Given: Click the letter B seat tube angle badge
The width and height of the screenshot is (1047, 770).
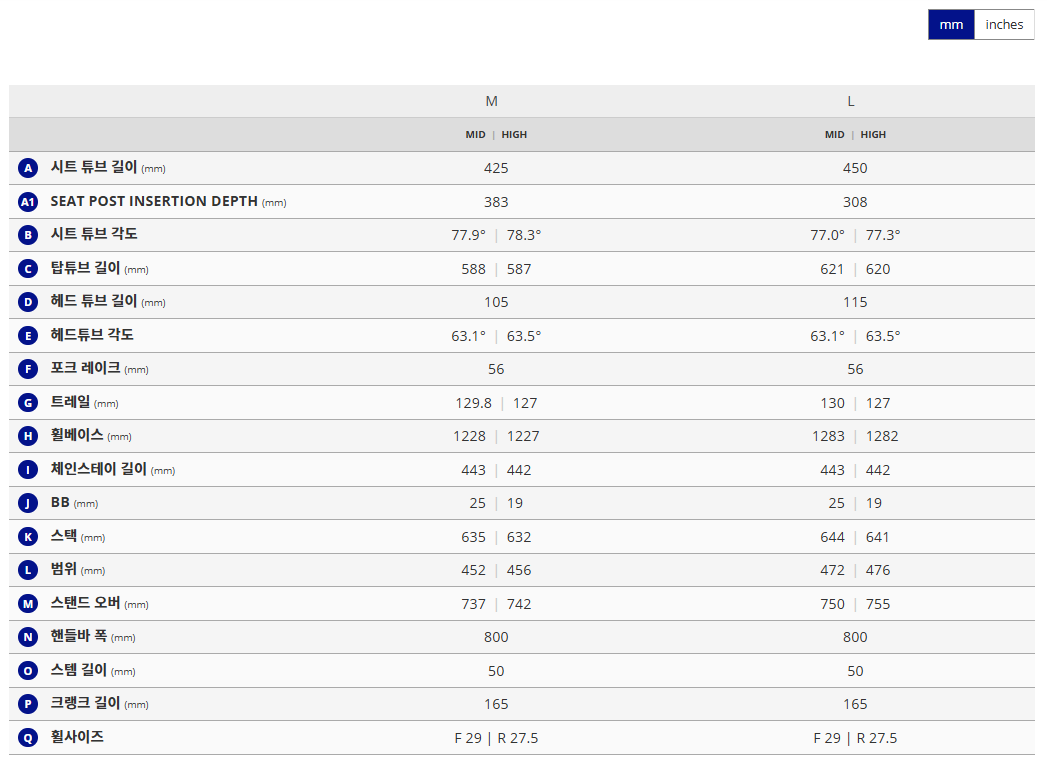Looking at the screenshot, I should (x=28, y=235).
